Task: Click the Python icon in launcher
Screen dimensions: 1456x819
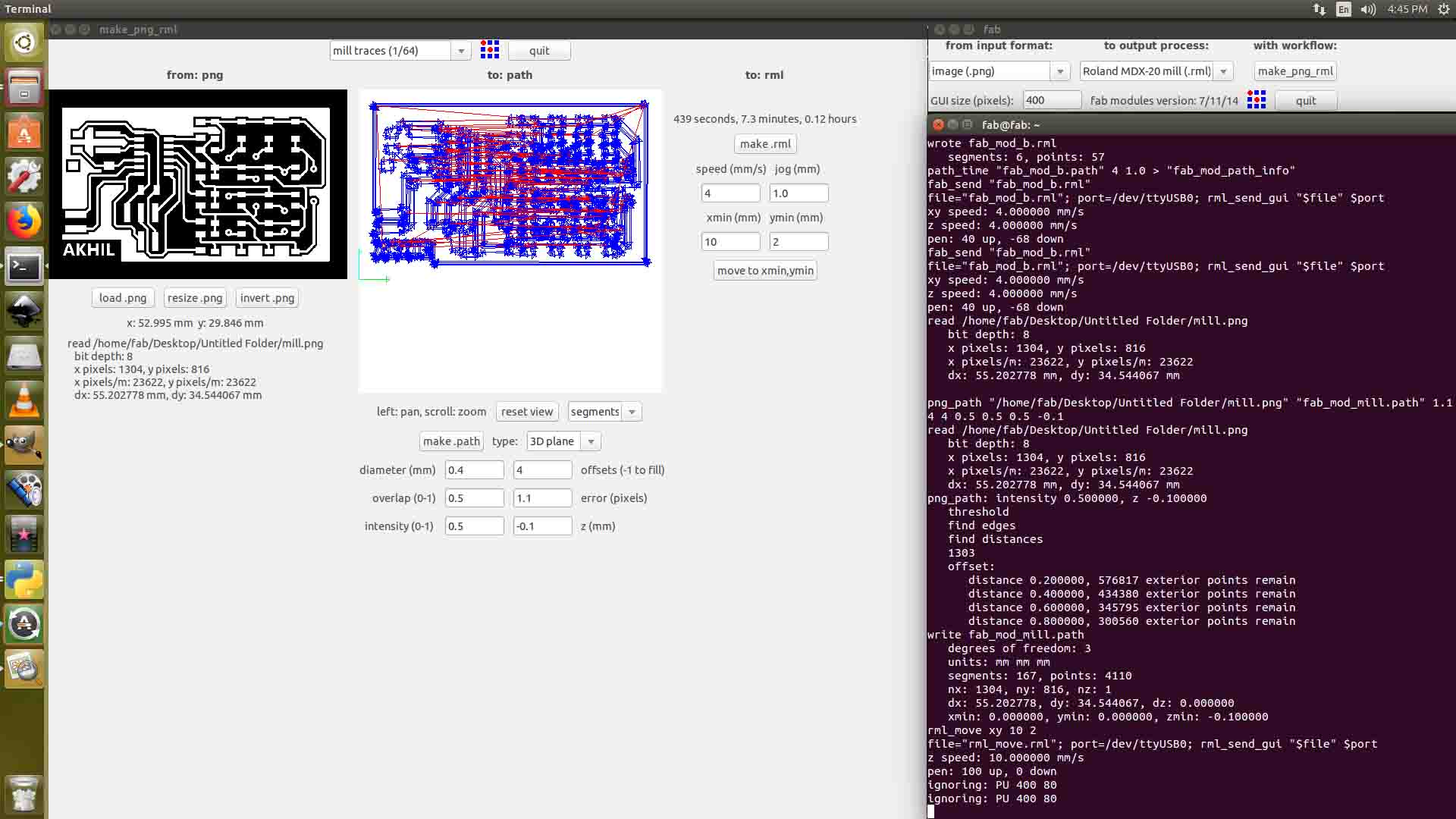Action: (24, 579)
